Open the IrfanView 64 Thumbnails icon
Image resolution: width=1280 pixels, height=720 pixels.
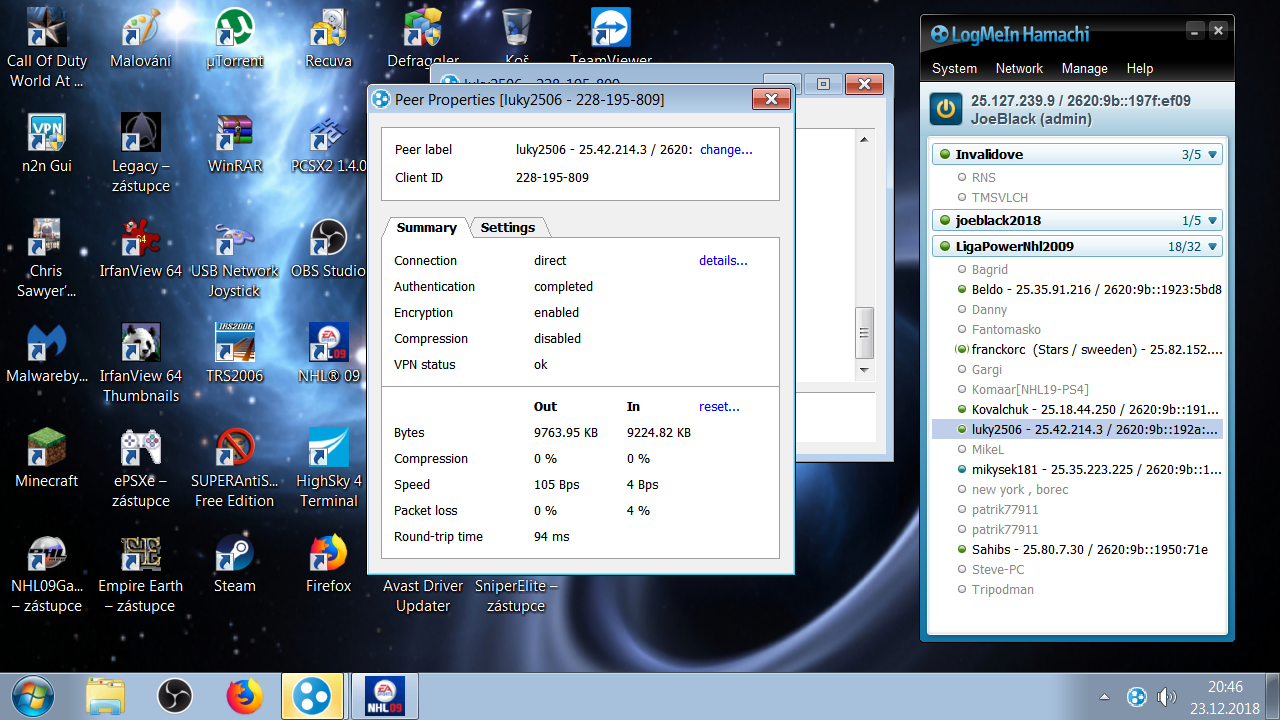(141, 362)
